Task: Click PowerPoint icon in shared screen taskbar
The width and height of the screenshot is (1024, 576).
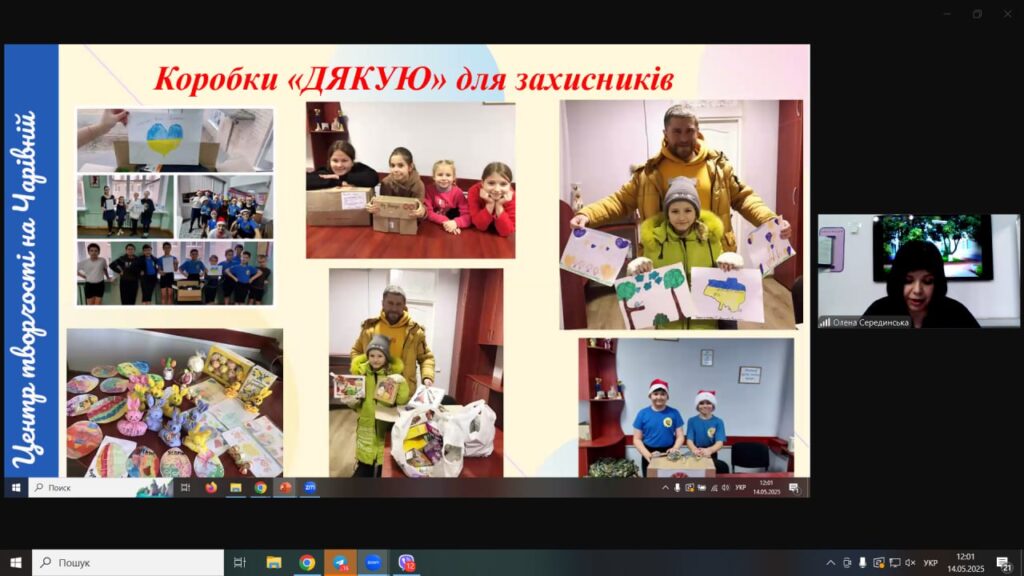Action: tap(285, 488)
